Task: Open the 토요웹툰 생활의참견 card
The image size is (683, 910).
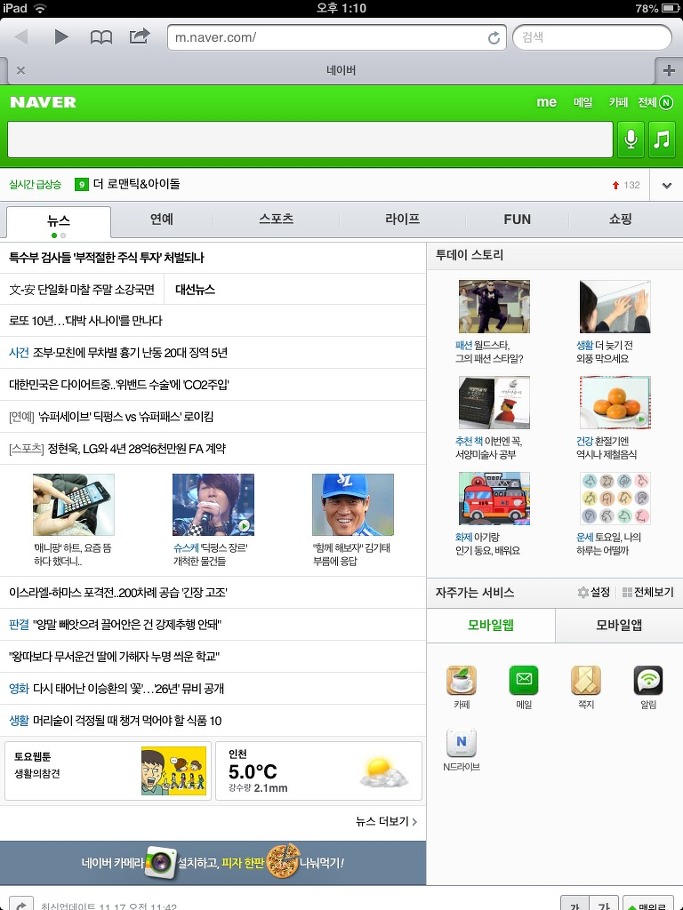Action: [x=108, y=771]
